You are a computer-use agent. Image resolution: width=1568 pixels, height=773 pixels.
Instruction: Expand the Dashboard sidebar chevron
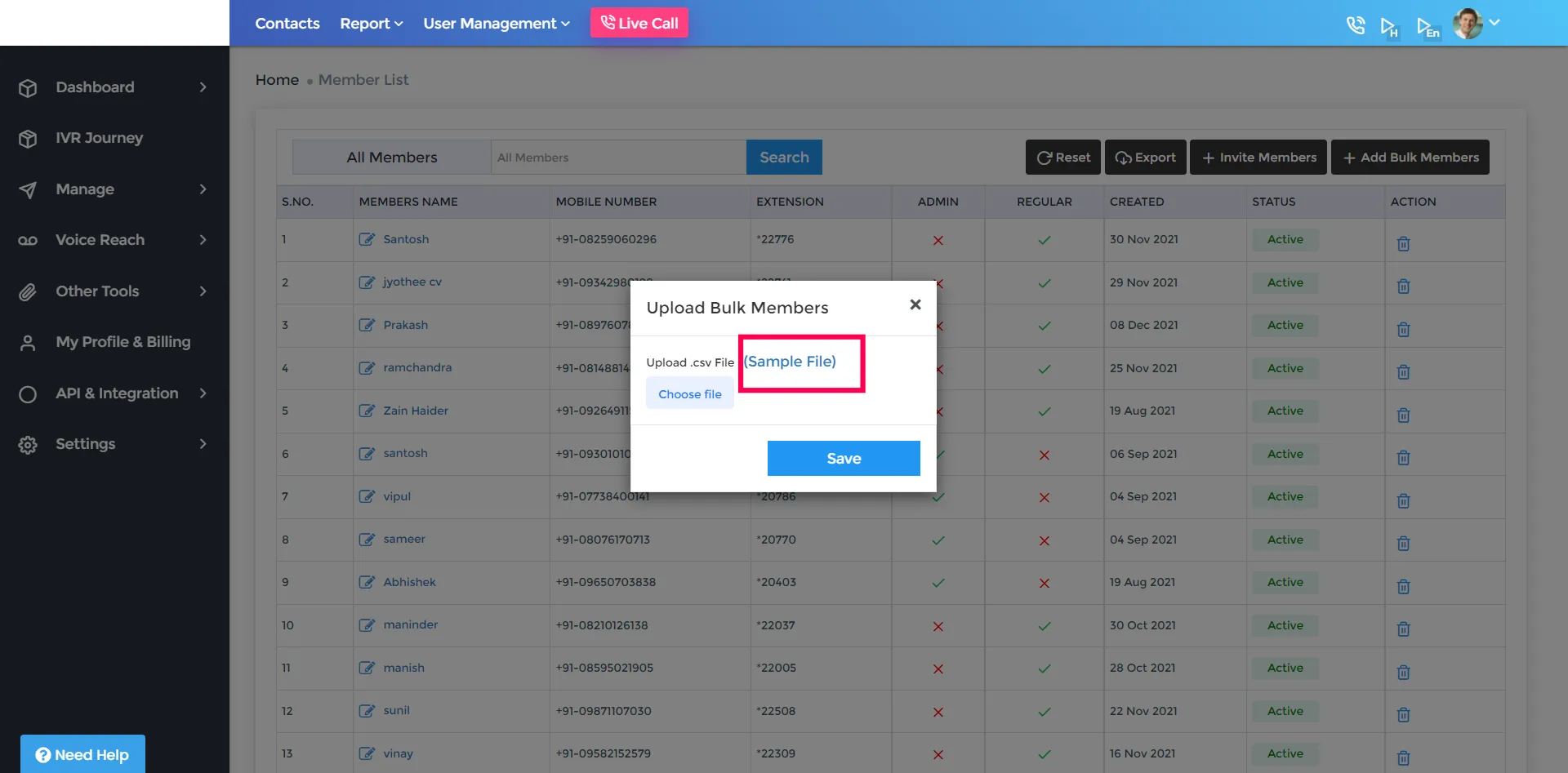coord(203,87)
